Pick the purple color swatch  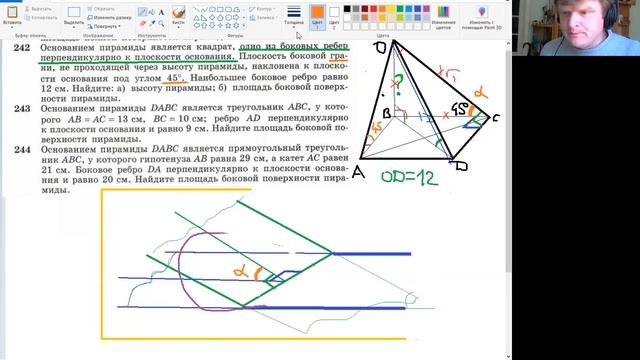pos(427,9)
